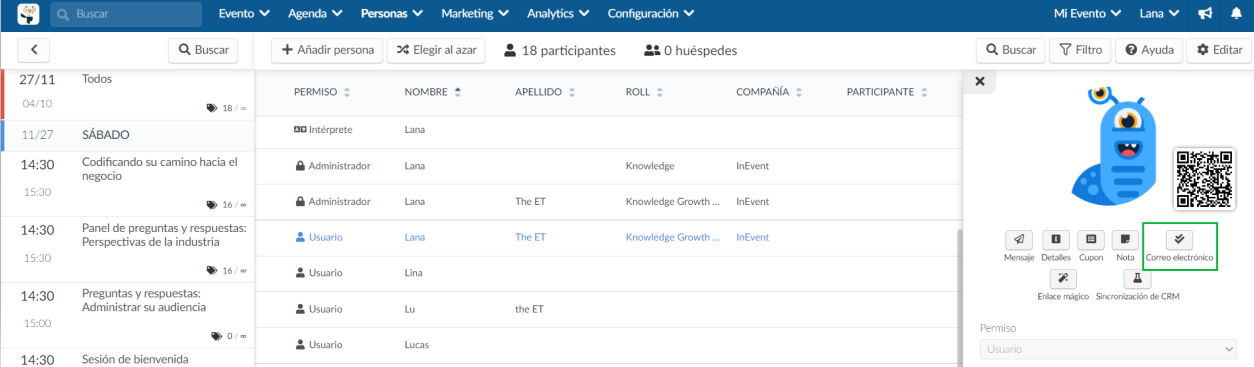This screenshot has width=1254, height=367.
Task: Click the blue Knowledge Growth role cell
Action: pyautogui.click(x=673, y=238)
